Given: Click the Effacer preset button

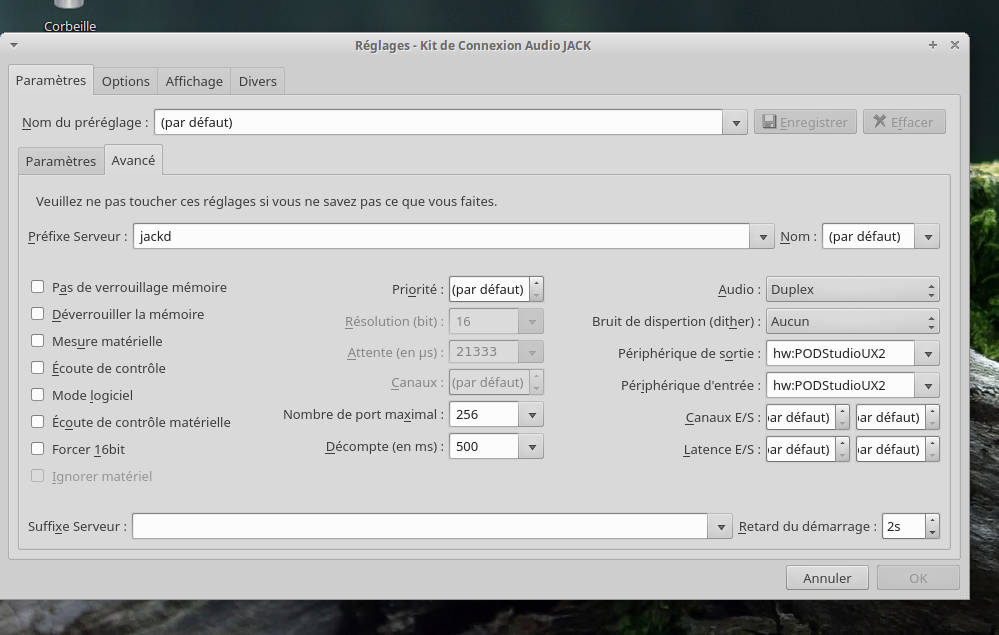Looking at the screenshot, I should [x=904, y=122].
